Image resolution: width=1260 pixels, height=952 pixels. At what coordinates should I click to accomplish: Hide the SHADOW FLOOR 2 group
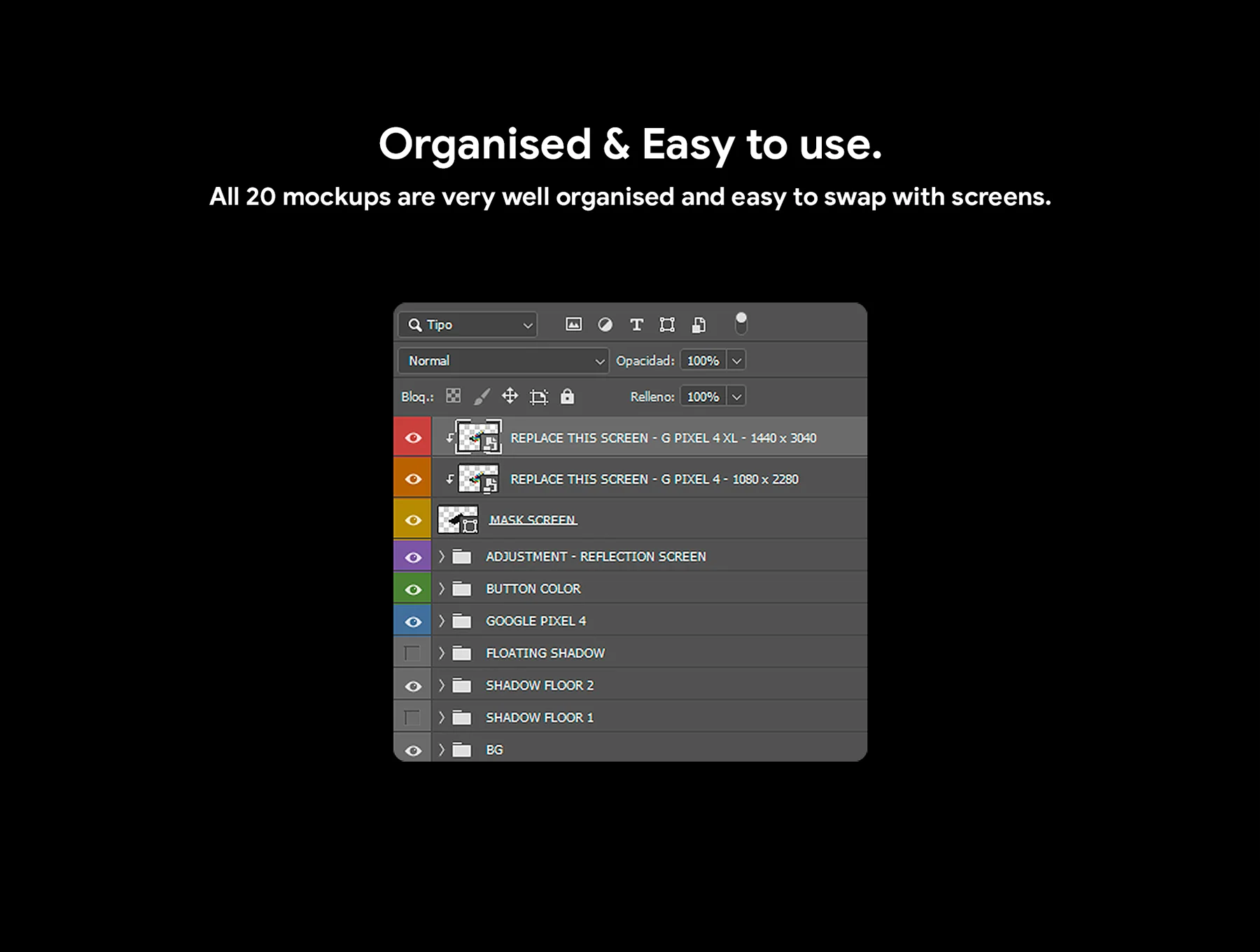coord(413,686)
